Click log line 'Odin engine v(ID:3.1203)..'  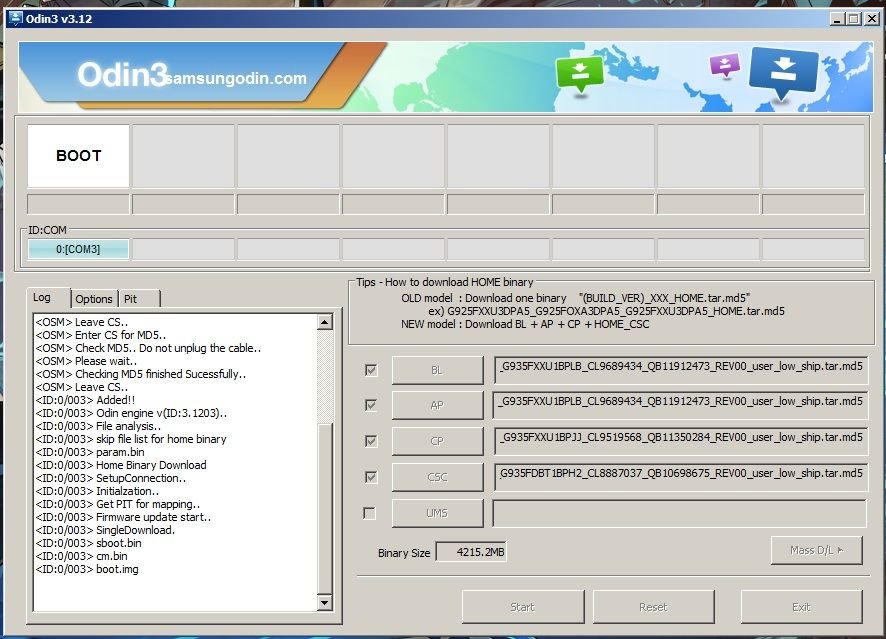coord(131,413)
